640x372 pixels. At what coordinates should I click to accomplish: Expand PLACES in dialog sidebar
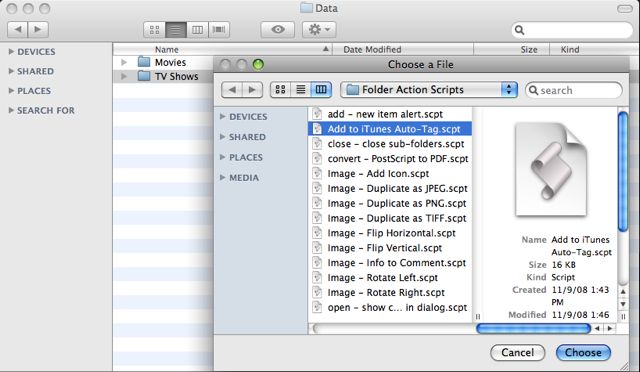(222, 157)
